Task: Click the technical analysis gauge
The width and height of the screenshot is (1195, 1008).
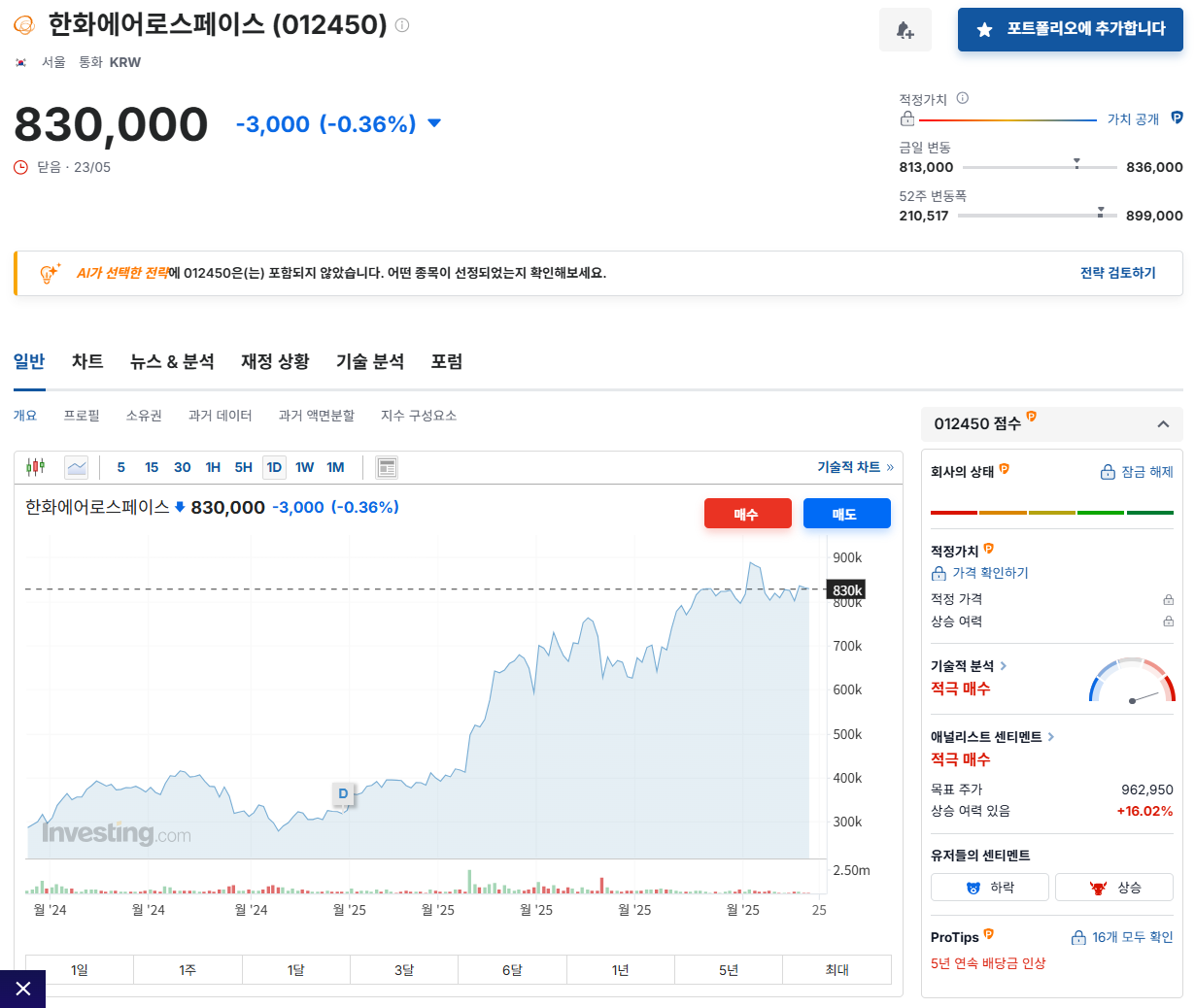Action: (x=1132, y=680)
